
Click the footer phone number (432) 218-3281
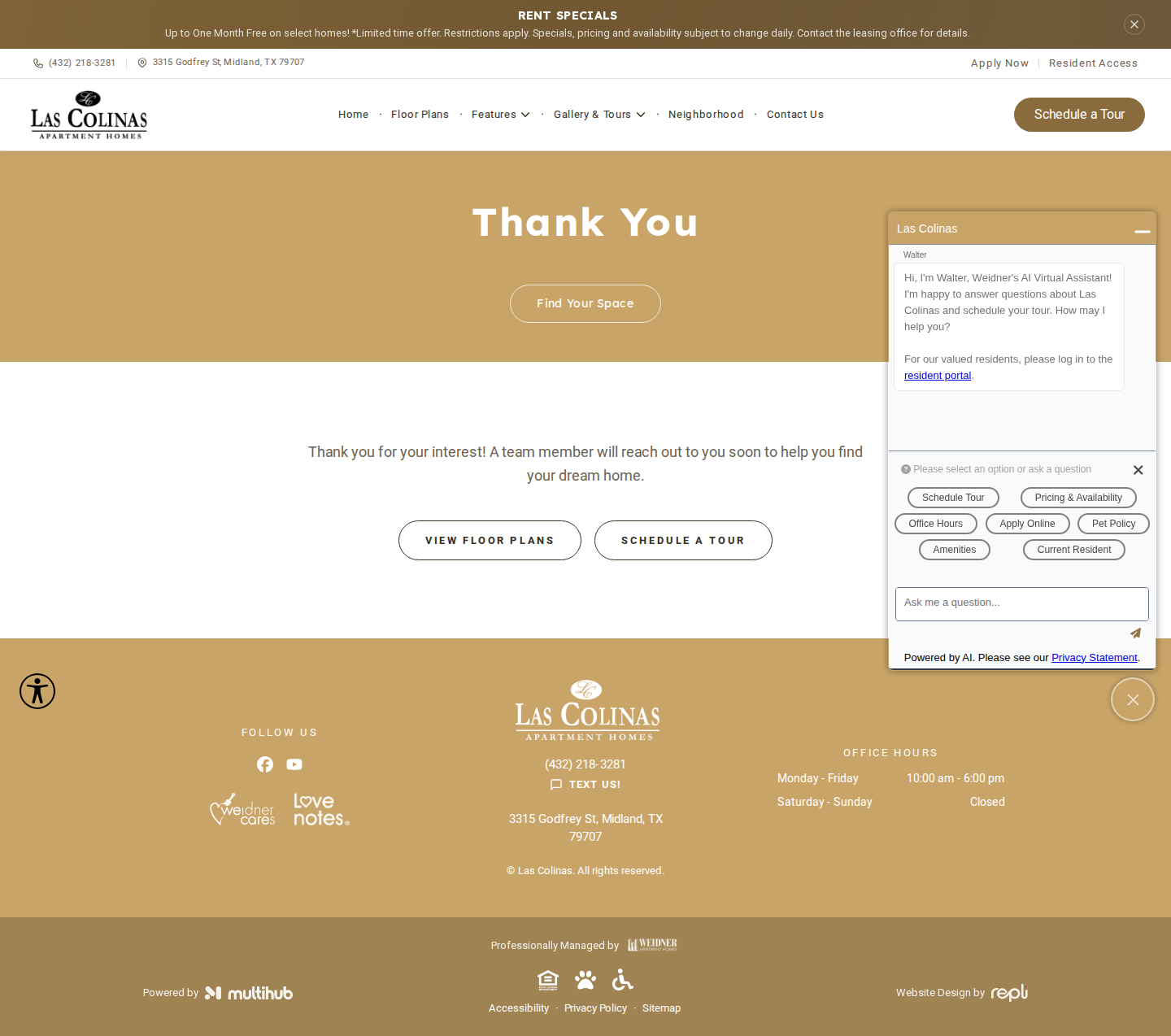point(585,764)
